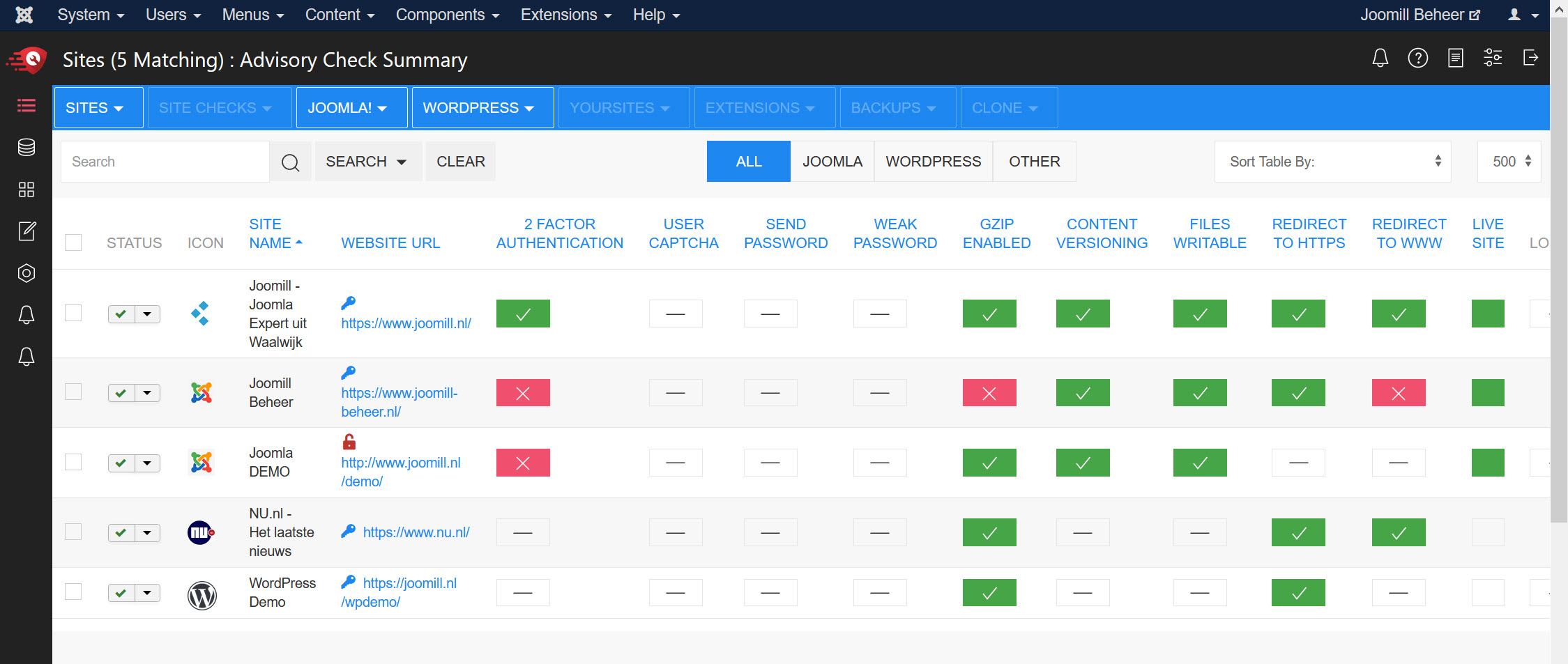The image size is (1568, 664).
Task: Check the WordPress Demo row checkbox
Action: tap(73, 592)
